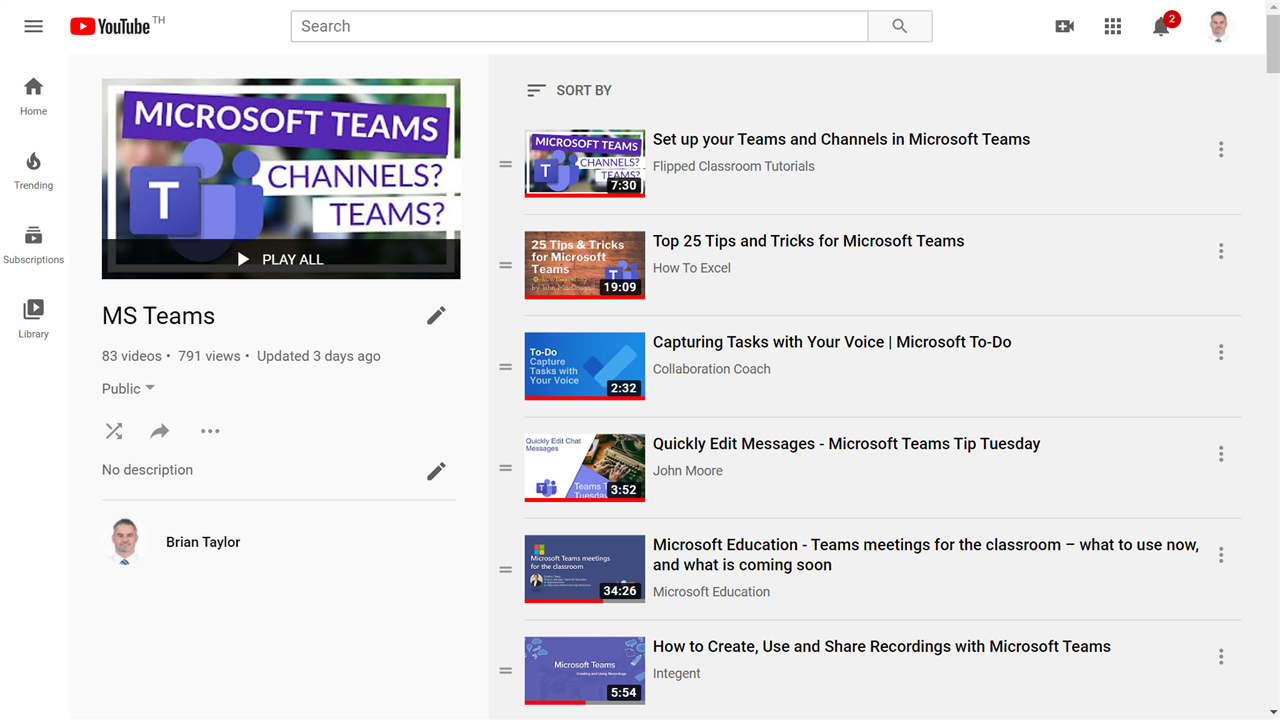Open Brian Taylor channel name

click(x=203, y=542)
